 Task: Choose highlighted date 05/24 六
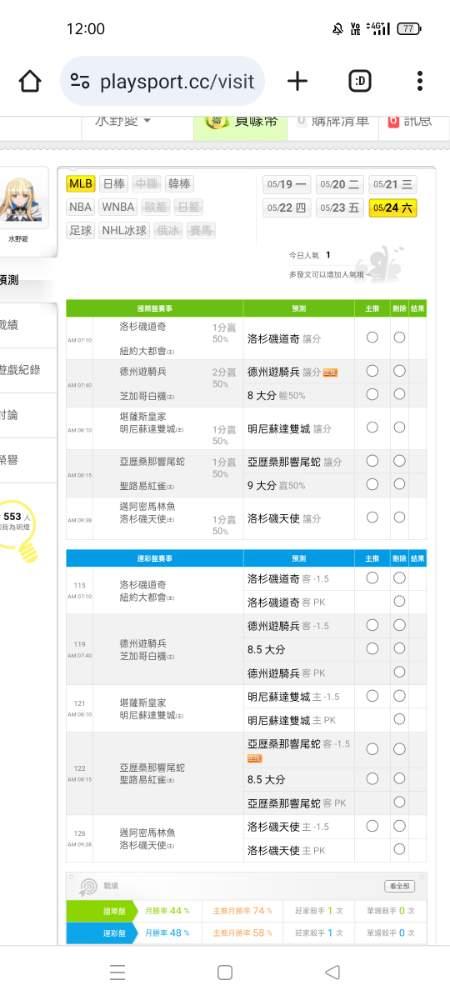393,208
